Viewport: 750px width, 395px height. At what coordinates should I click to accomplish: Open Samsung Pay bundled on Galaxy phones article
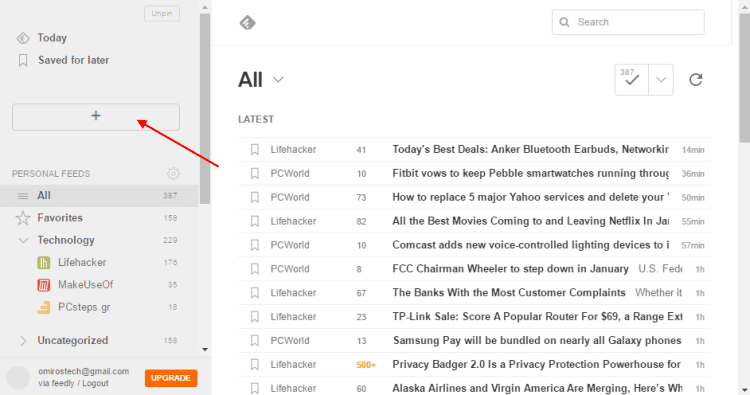pyautogui.click(x=537, y=340)
